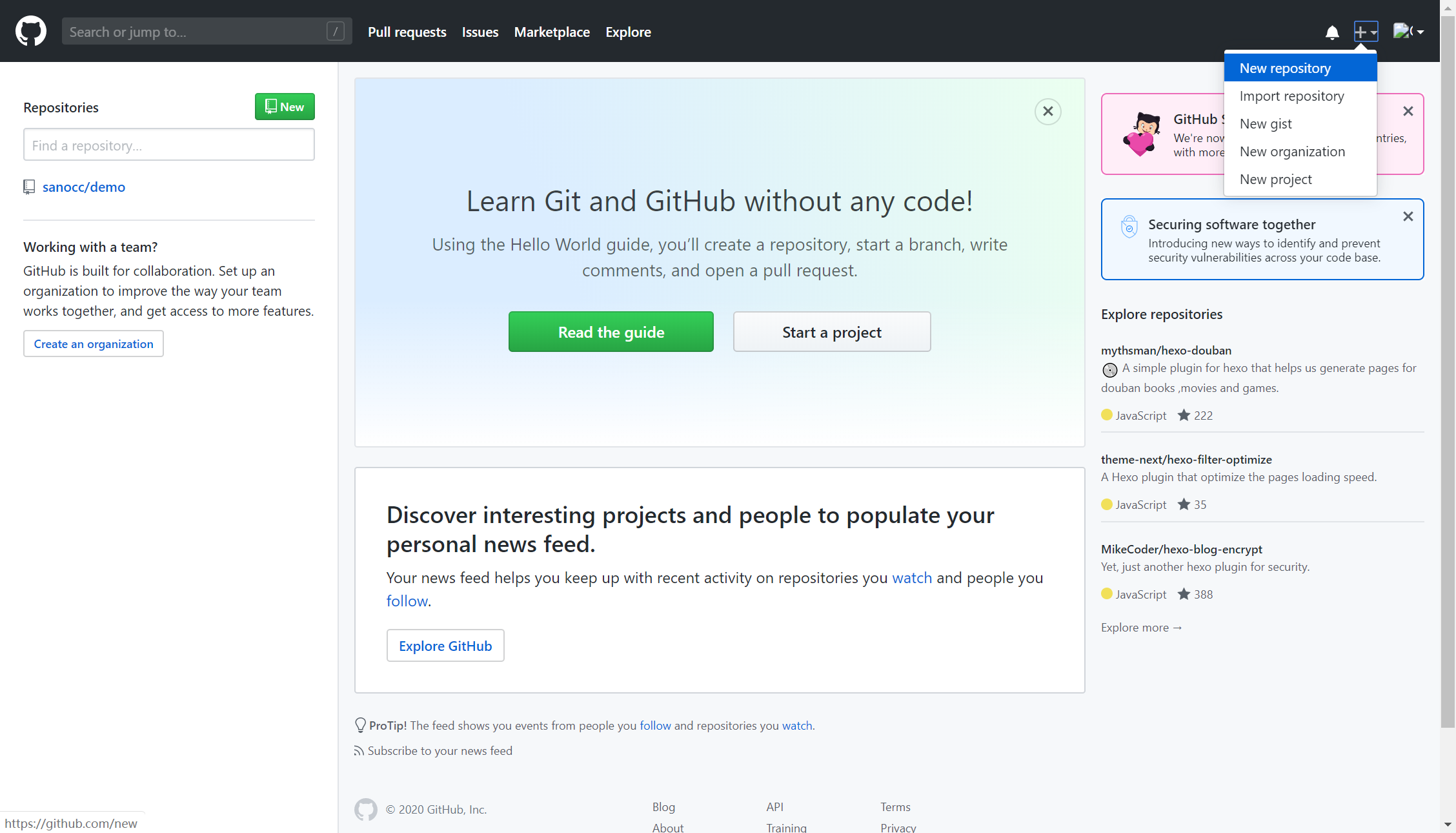
Task: Dismiss the Learn Git banner with X
Action: click(x=1047, y=112)
